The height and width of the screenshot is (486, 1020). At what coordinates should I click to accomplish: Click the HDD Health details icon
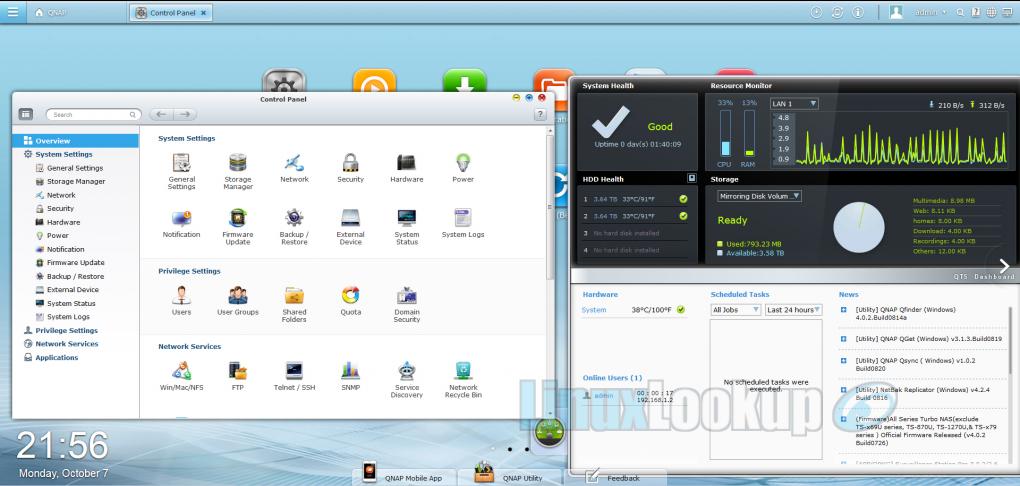pos(691,178)
